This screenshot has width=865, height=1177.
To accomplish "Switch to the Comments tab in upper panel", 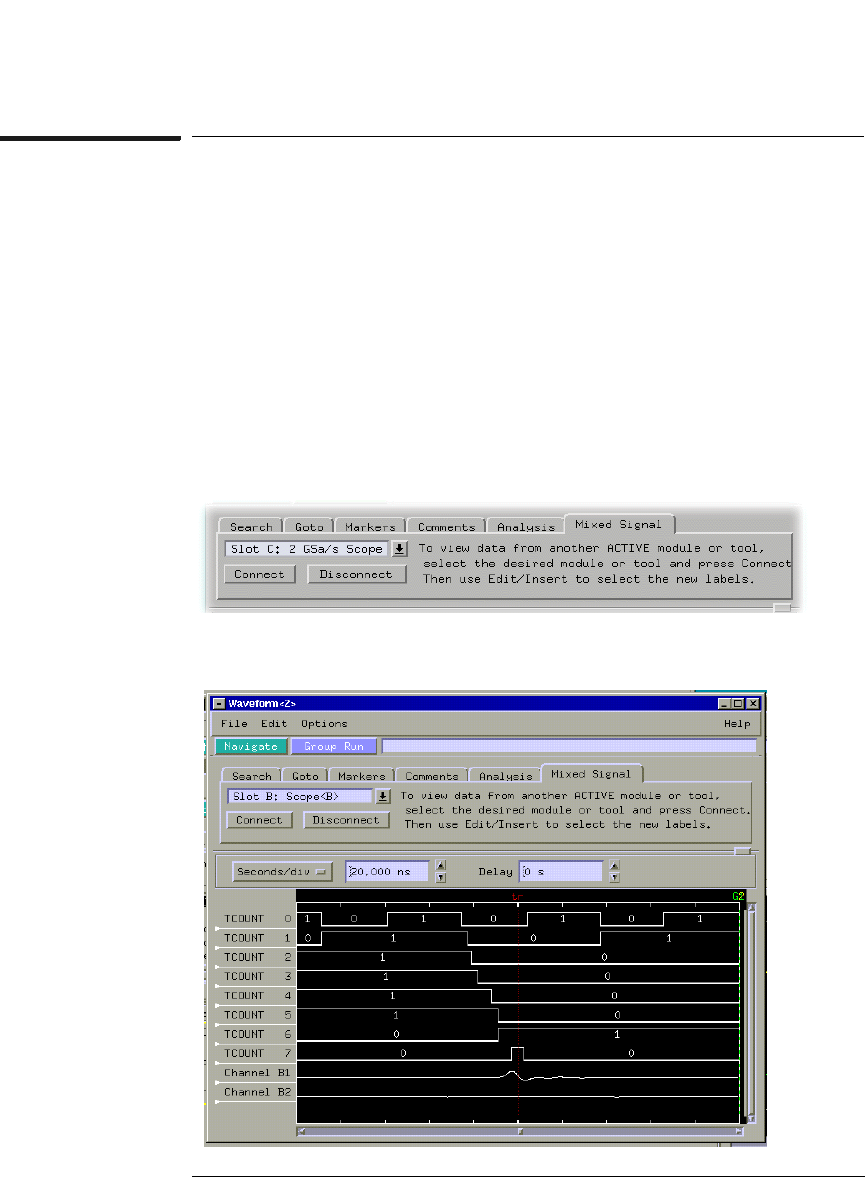I will coord(447,527).
